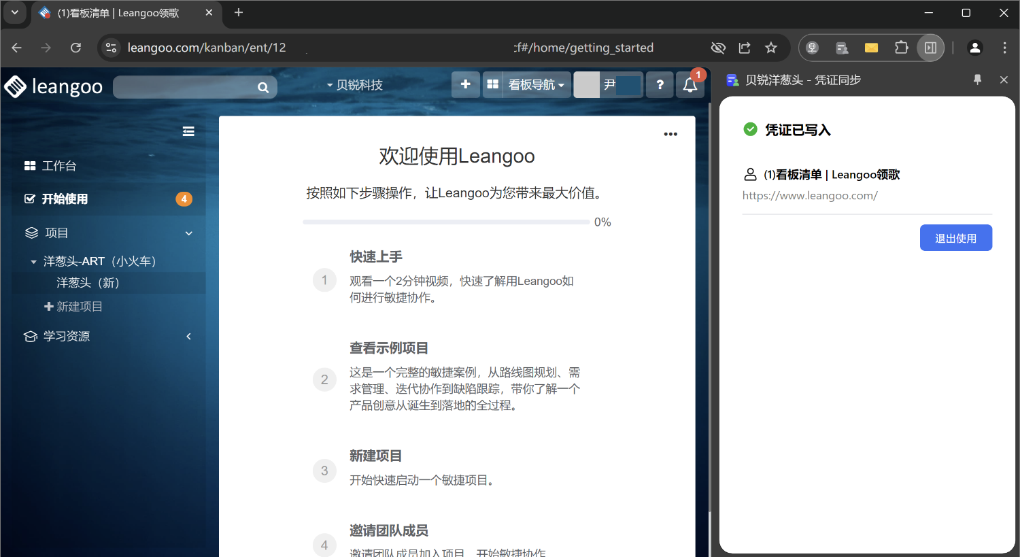The height and width of the screenshot is (557, 1020).
Task: Open step 快速上手
Action: [376, 257]
